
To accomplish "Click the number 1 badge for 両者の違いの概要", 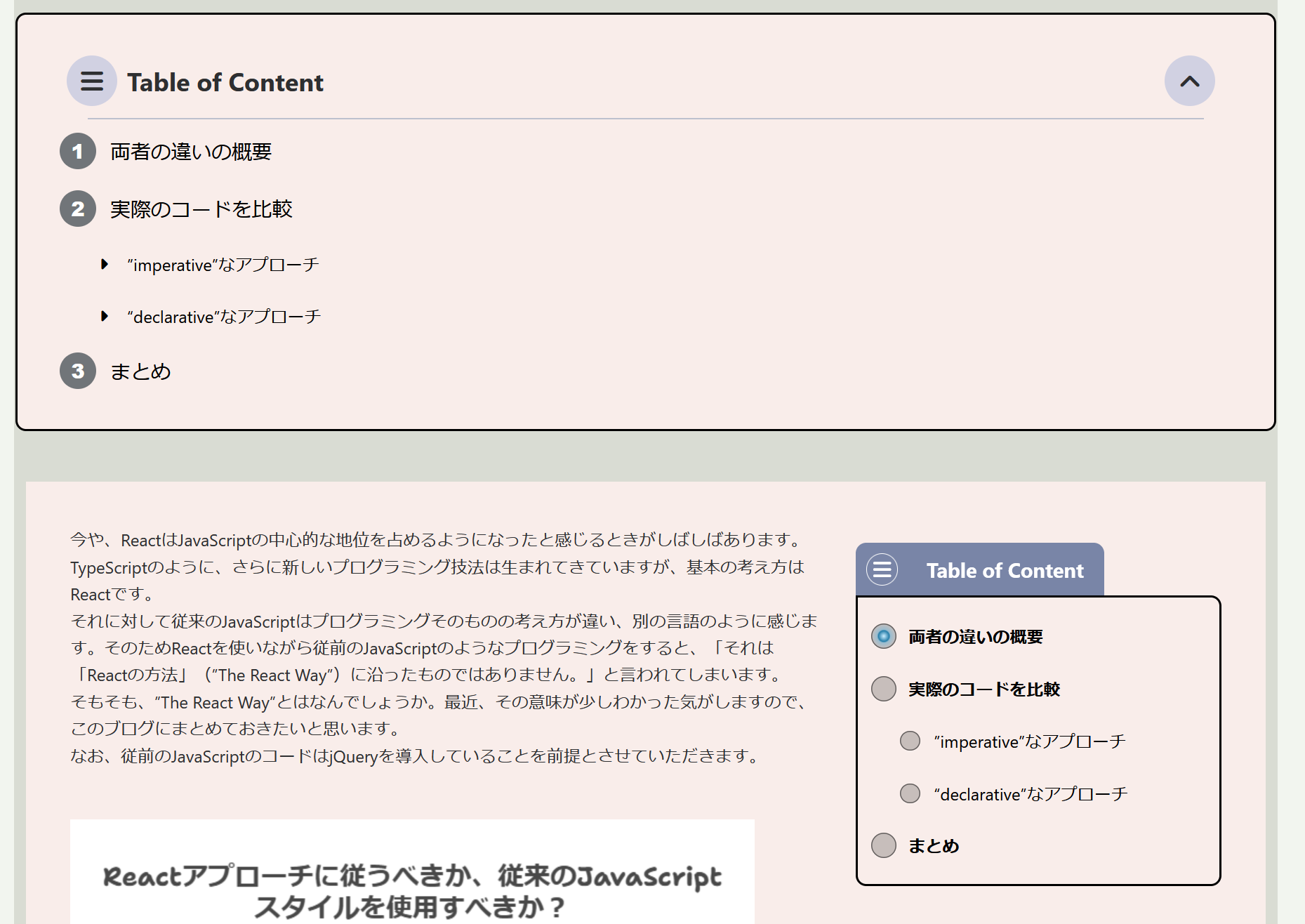I will [78, 151].
